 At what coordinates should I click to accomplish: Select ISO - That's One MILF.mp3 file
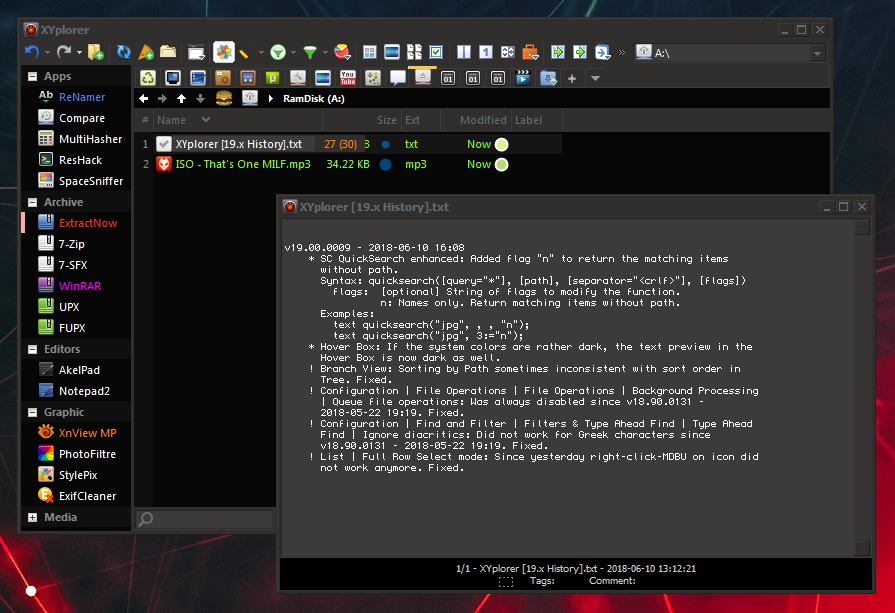243,164
